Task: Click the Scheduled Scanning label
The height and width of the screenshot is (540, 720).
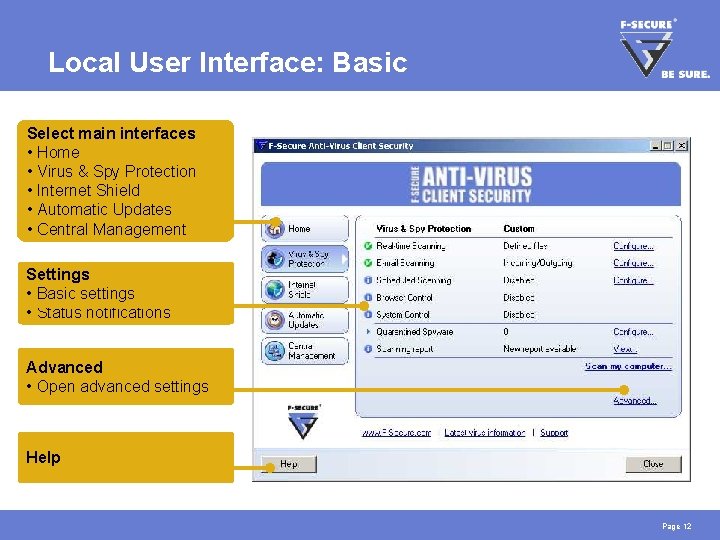Action: tap(414, 280)
